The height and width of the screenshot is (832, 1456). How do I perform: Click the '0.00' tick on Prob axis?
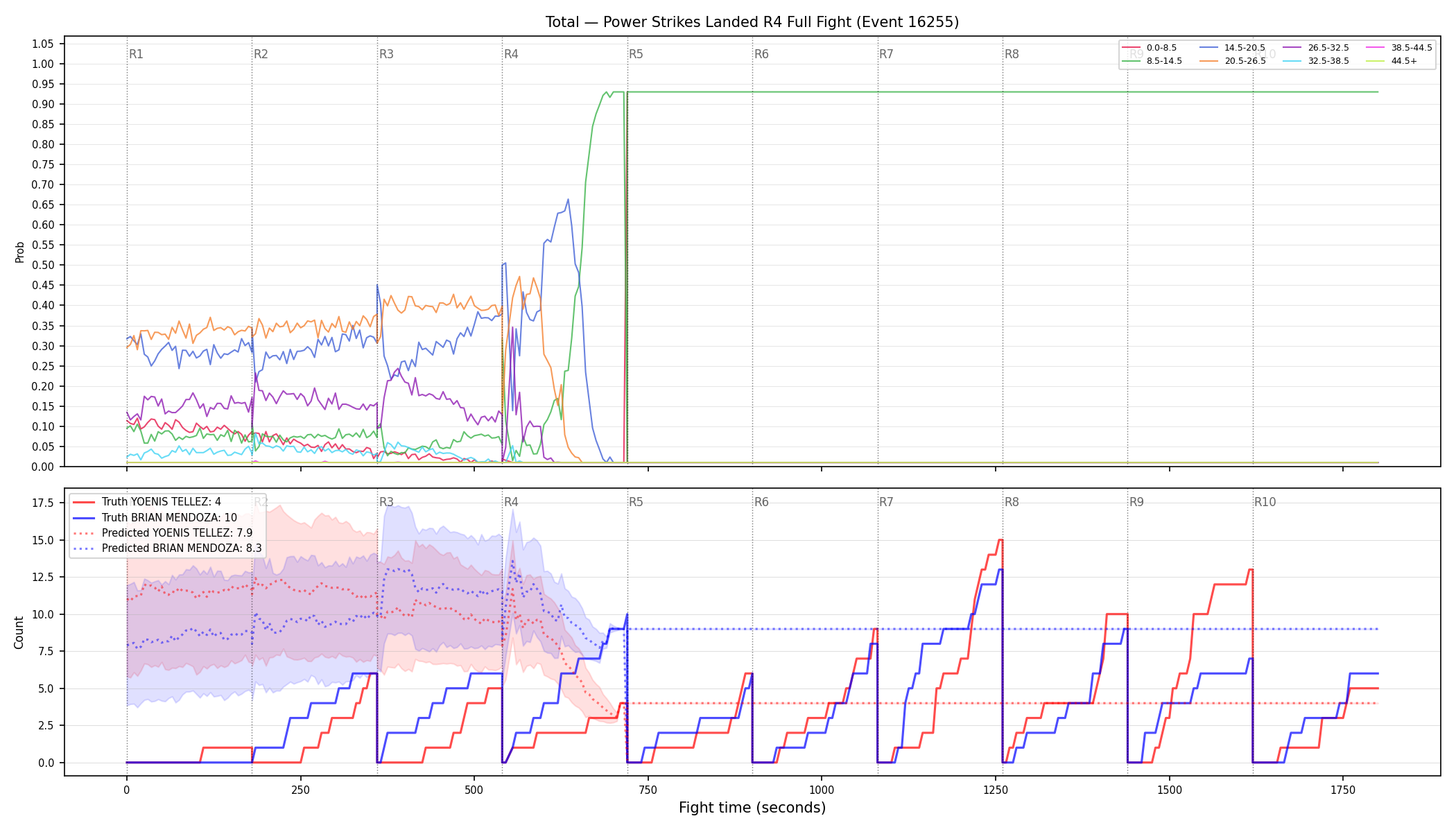tap(43, 467)
